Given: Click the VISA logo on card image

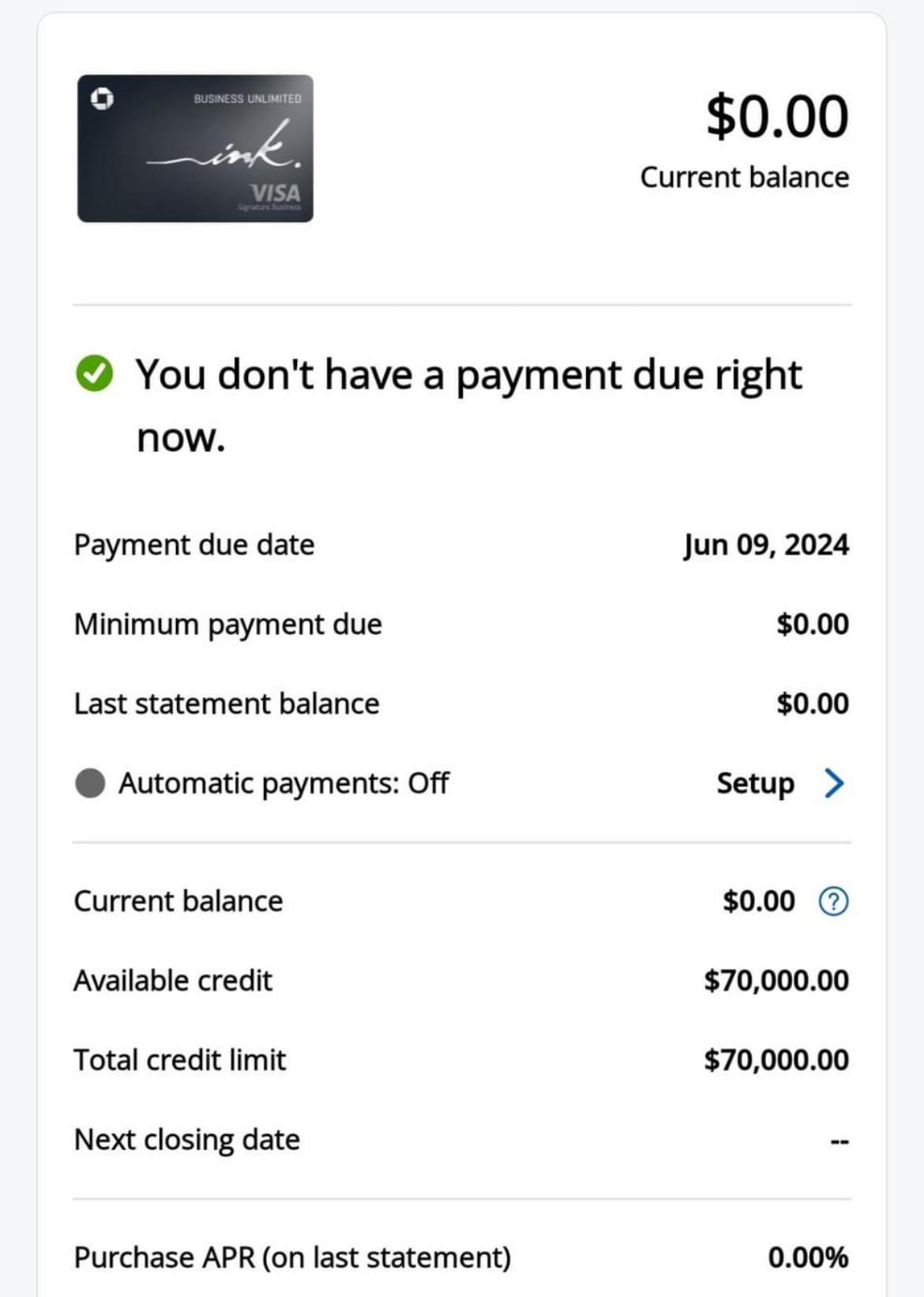Looking at the screenshot, I should (275, 194).
